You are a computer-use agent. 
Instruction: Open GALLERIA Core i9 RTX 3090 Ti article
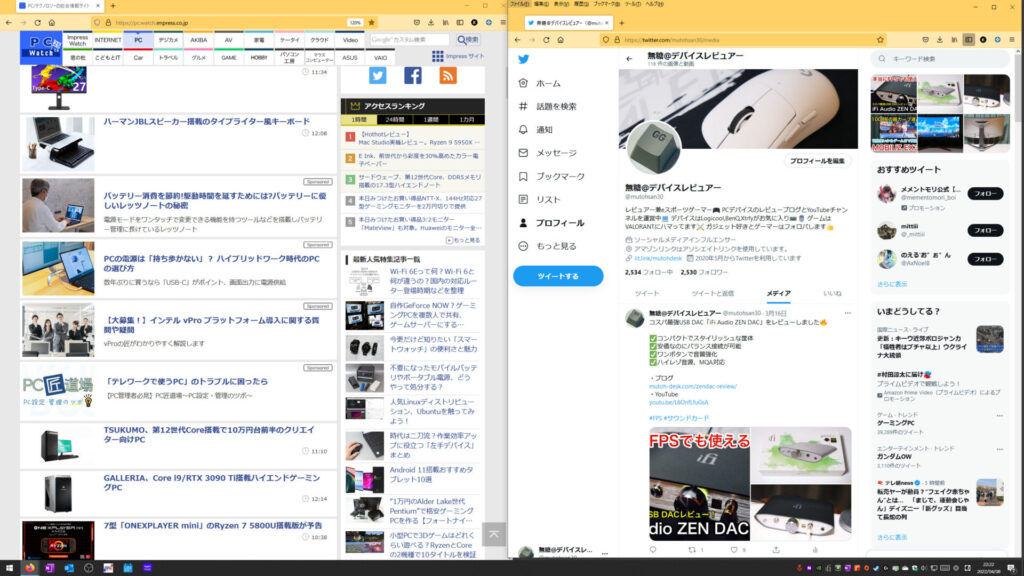click(x=212, y=483)
